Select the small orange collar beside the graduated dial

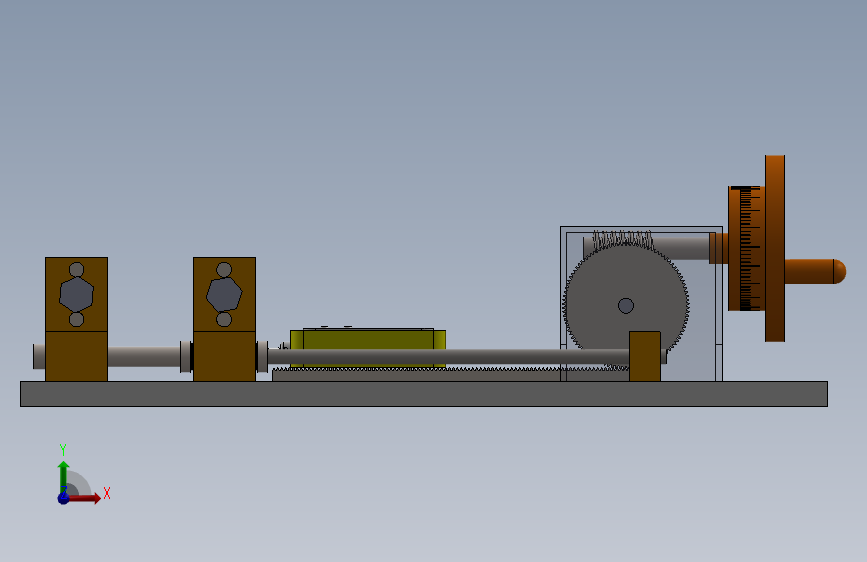tap(719, 248)
